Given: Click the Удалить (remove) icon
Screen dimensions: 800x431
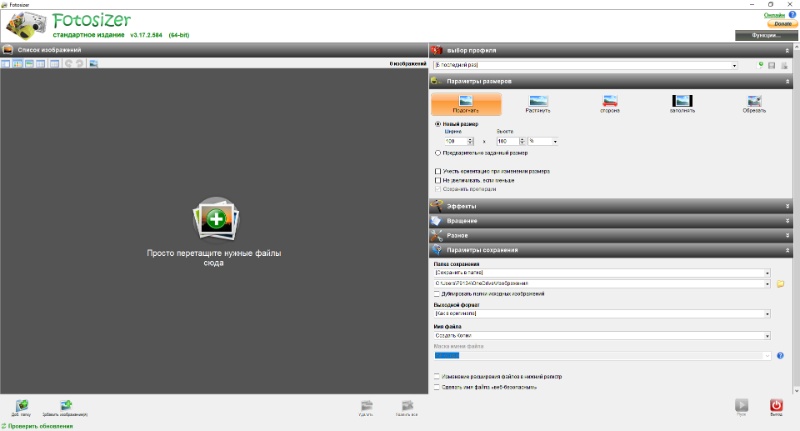Looking at the screenshot, I should click(x=366, y=408).
